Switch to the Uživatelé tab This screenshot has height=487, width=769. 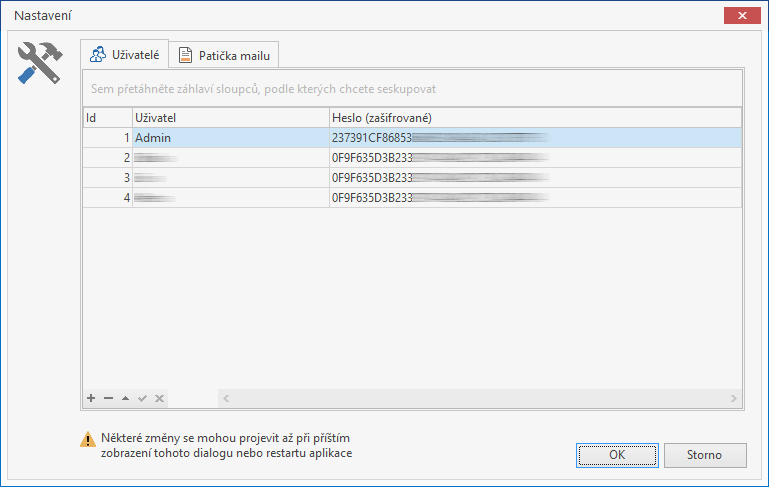pyautogui.click(x=124, y=54)
